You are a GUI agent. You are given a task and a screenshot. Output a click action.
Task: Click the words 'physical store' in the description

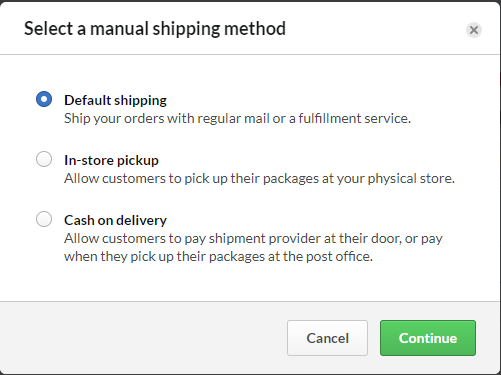411,178
